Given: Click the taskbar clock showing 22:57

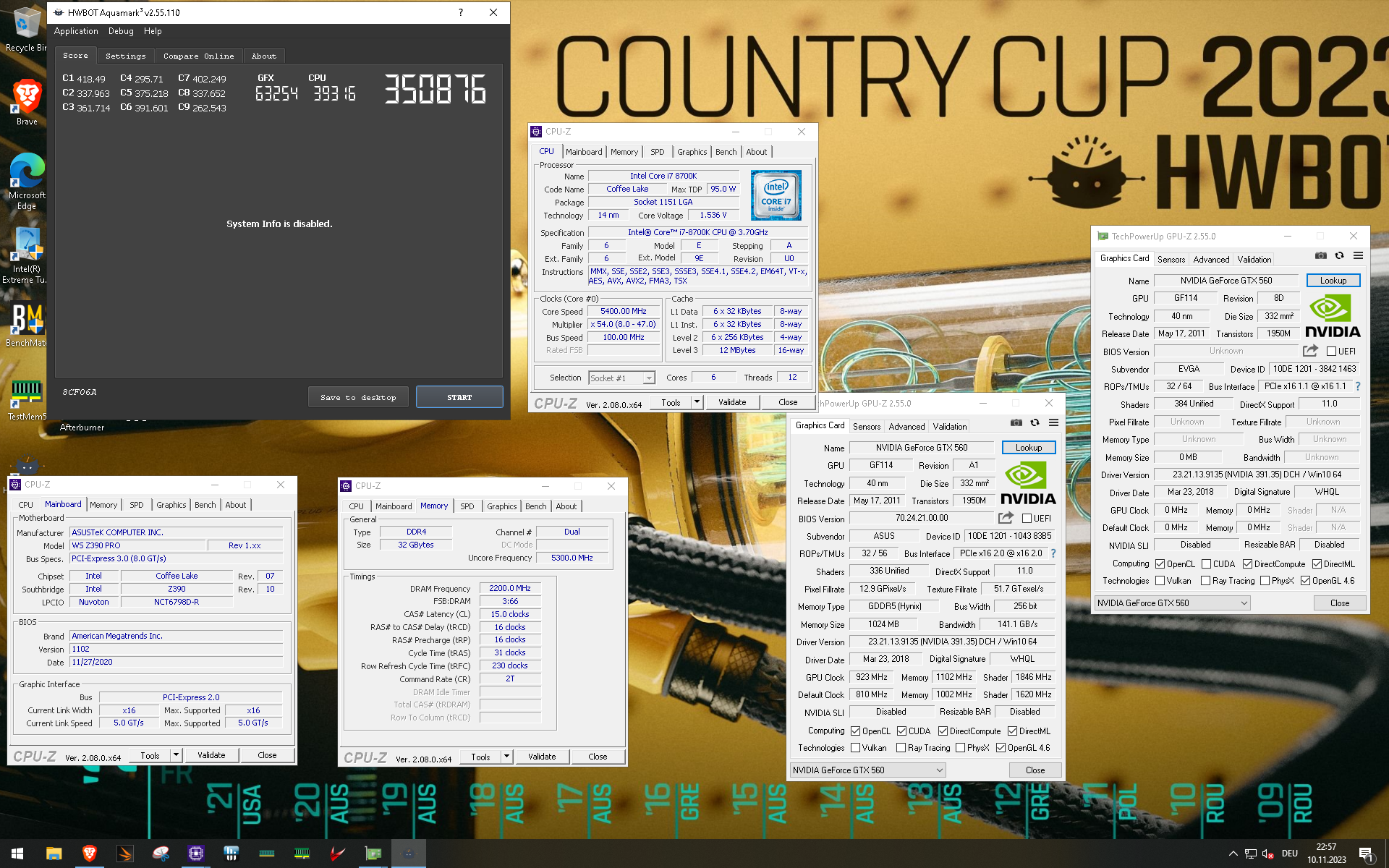Looking at the screenshot, I should [1326, 854].
